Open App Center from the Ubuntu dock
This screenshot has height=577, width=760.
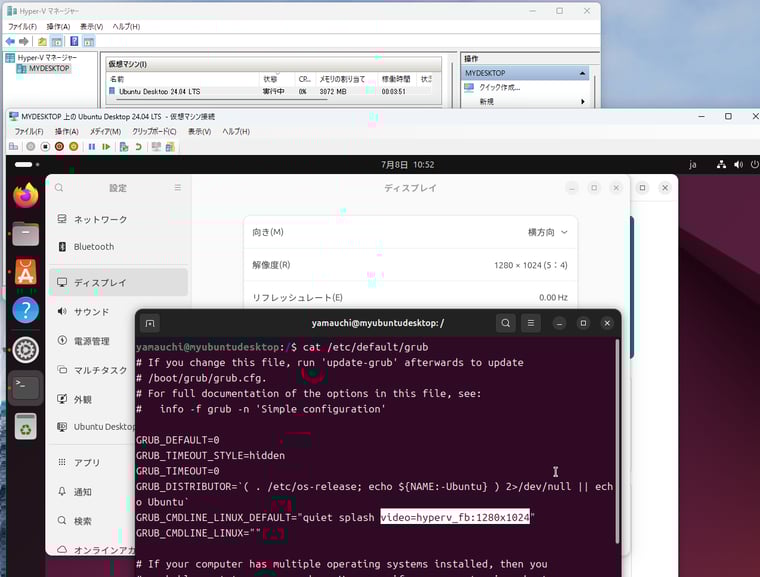tap(26, 272)
